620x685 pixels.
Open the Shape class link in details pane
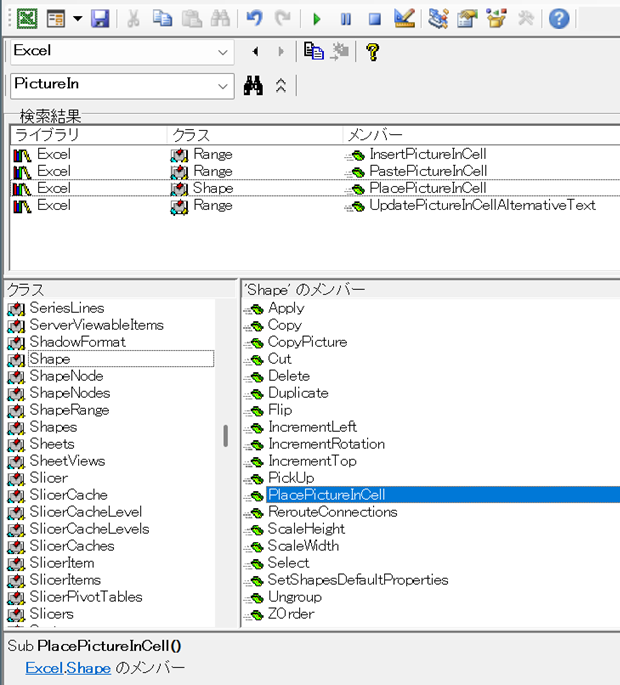click(x=89, y=668)
